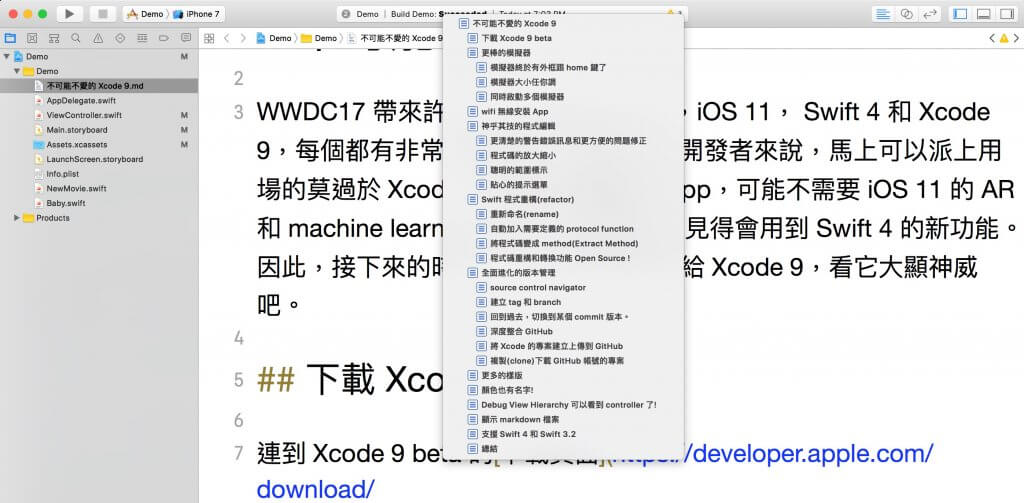Screen dimensions: 1024x503
Task: Show the Test navigator
Action: click(x=120, y=38)
